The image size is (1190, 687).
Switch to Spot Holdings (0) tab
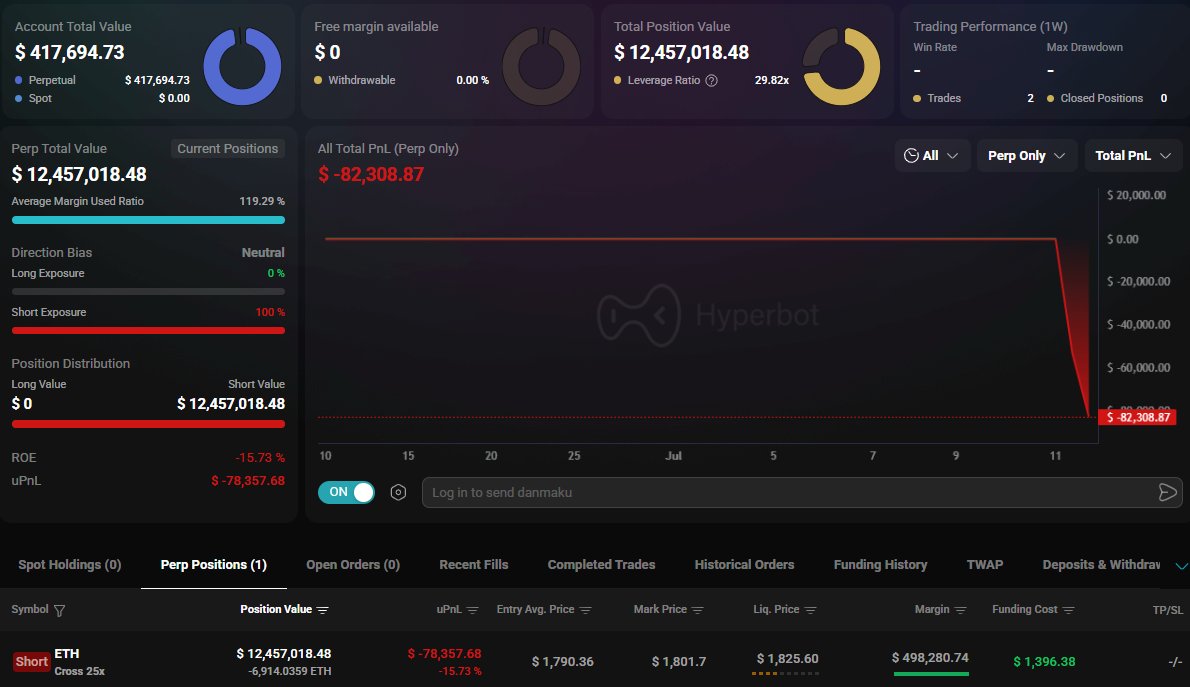70,565
